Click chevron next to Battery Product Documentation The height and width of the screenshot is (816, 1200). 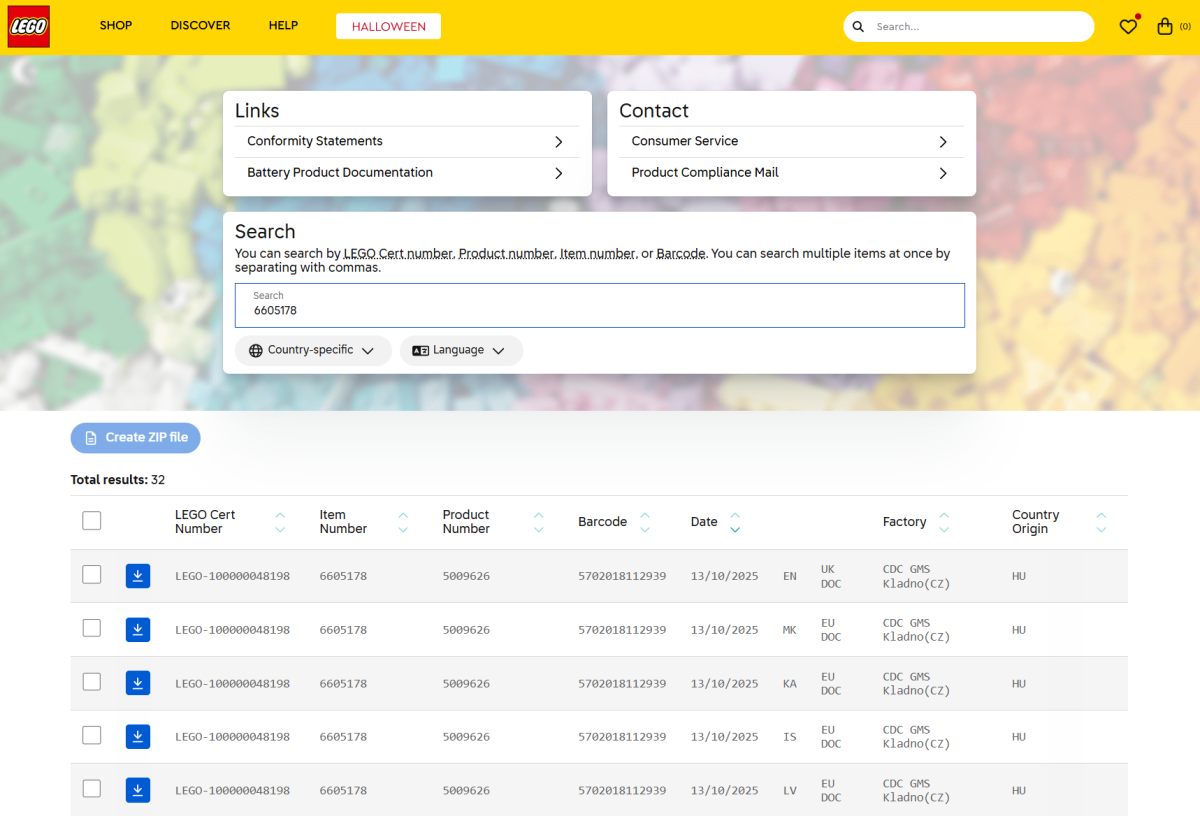click(x=559, y=173)
